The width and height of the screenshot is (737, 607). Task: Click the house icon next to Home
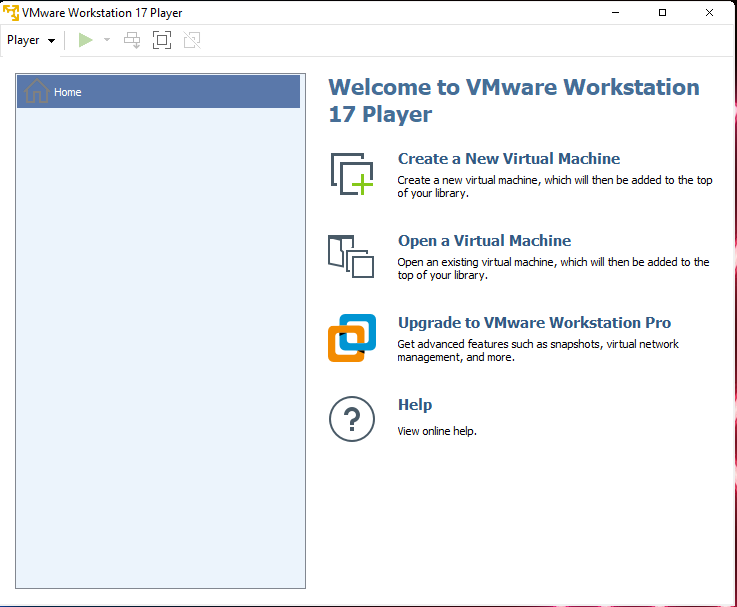point(37,91)
